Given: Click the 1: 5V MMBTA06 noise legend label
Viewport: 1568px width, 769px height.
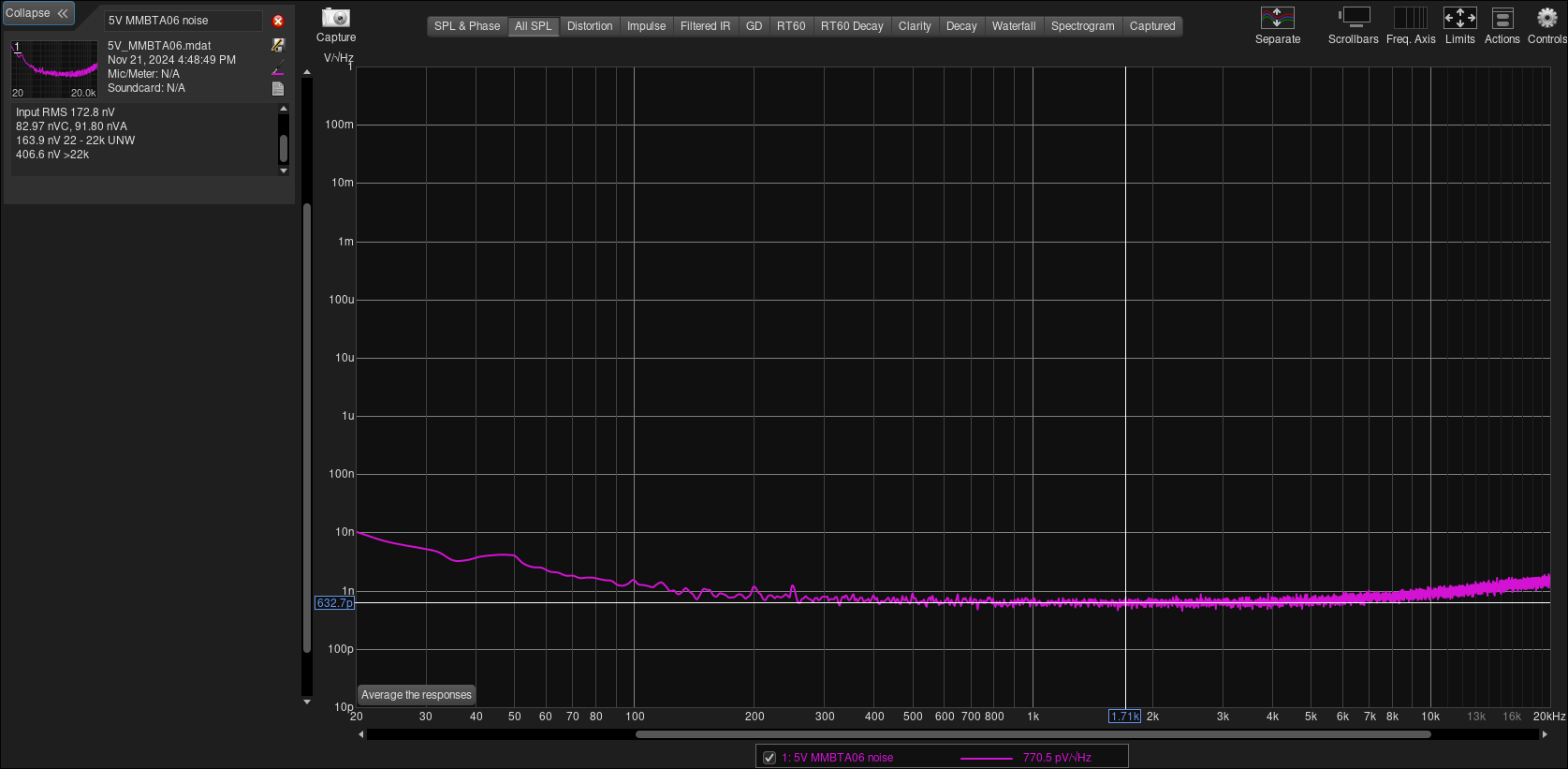Looking at the screenshot, I should [x=837, y=758].
